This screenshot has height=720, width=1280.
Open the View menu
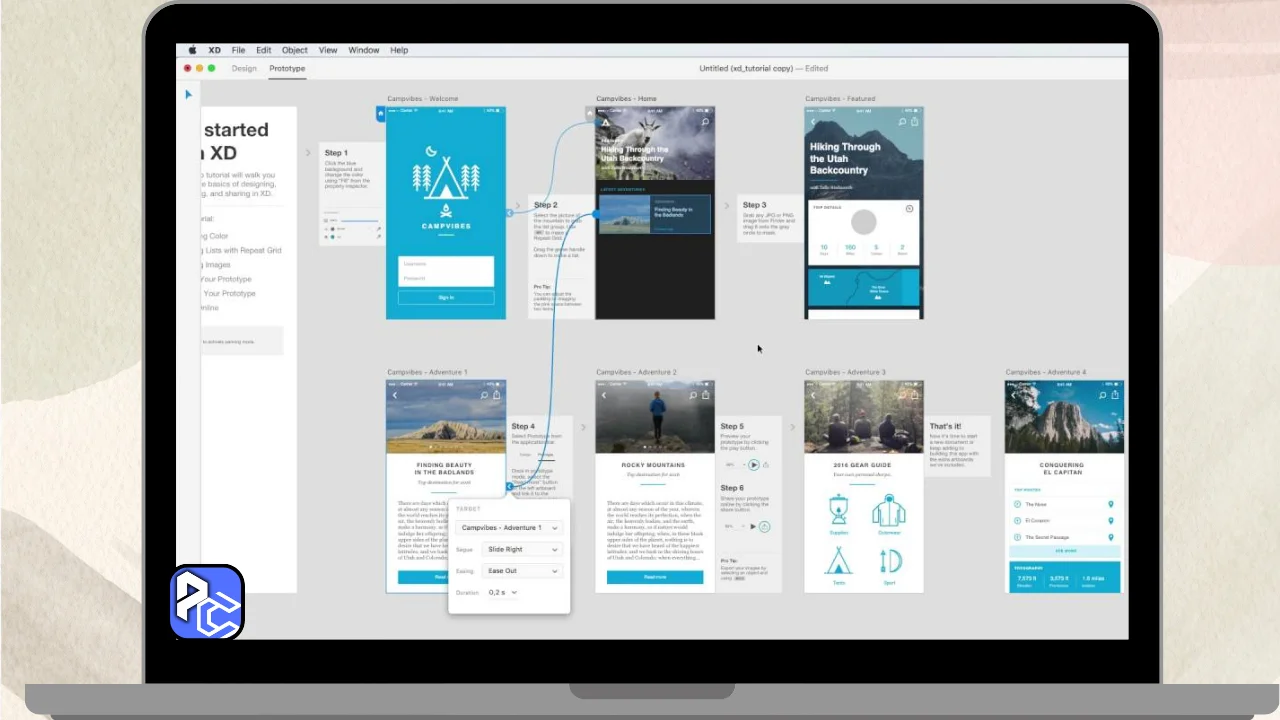(x=328, y=50)
